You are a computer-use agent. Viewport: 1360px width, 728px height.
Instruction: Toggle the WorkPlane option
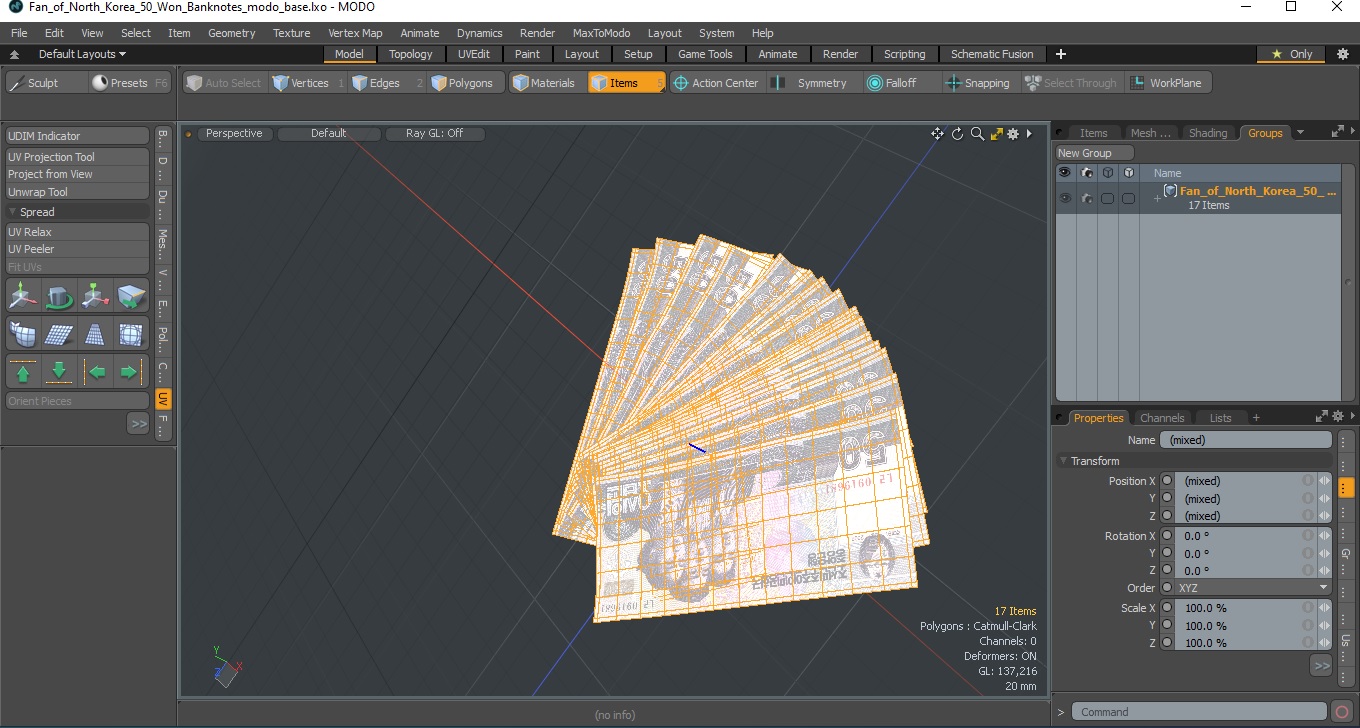point(1167,83)
